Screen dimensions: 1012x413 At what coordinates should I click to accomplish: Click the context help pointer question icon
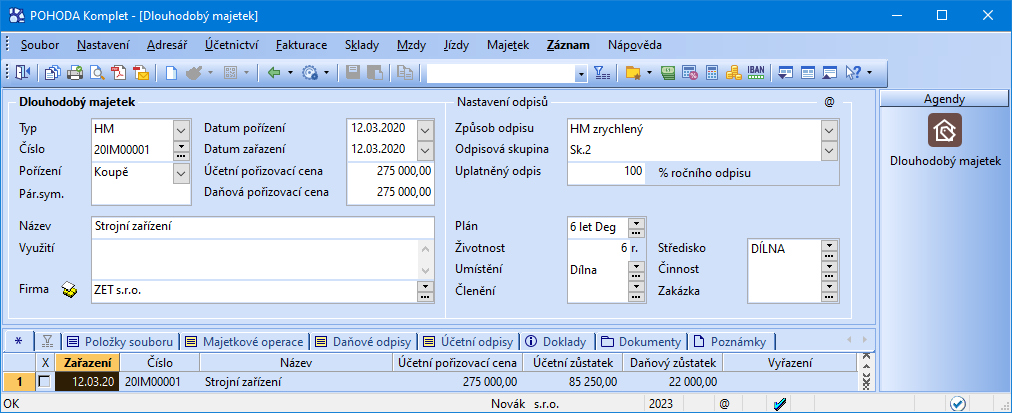(853, 73)
